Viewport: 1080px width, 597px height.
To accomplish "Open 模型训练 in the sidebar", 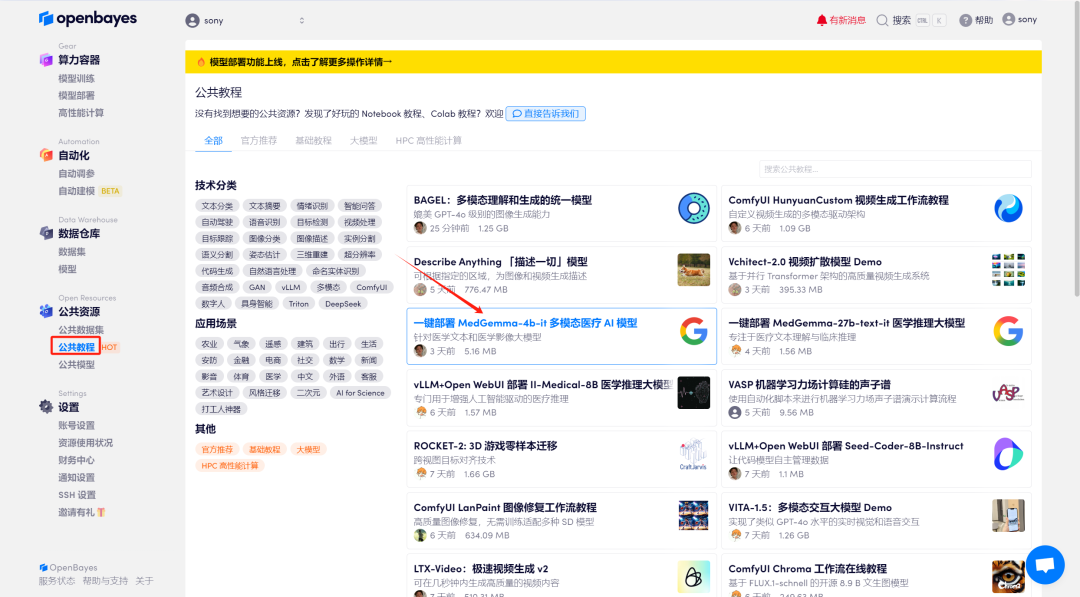I will point(76,78).
